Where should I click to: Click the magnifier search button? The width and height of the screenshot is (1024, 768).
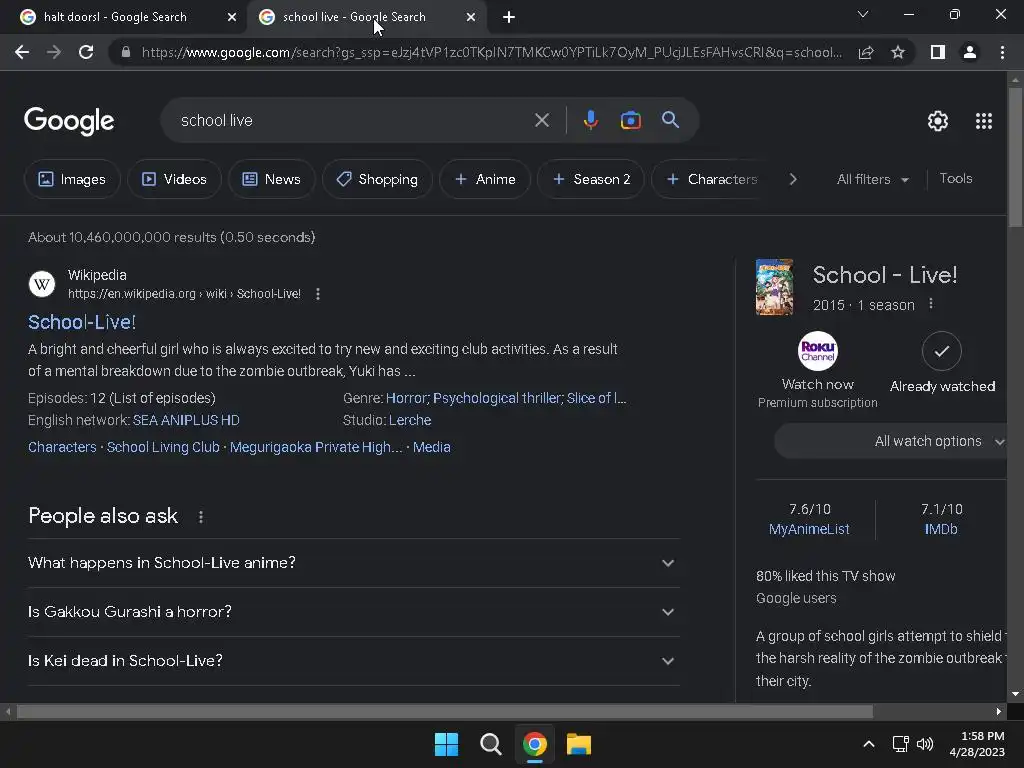[x=670, y=120]
